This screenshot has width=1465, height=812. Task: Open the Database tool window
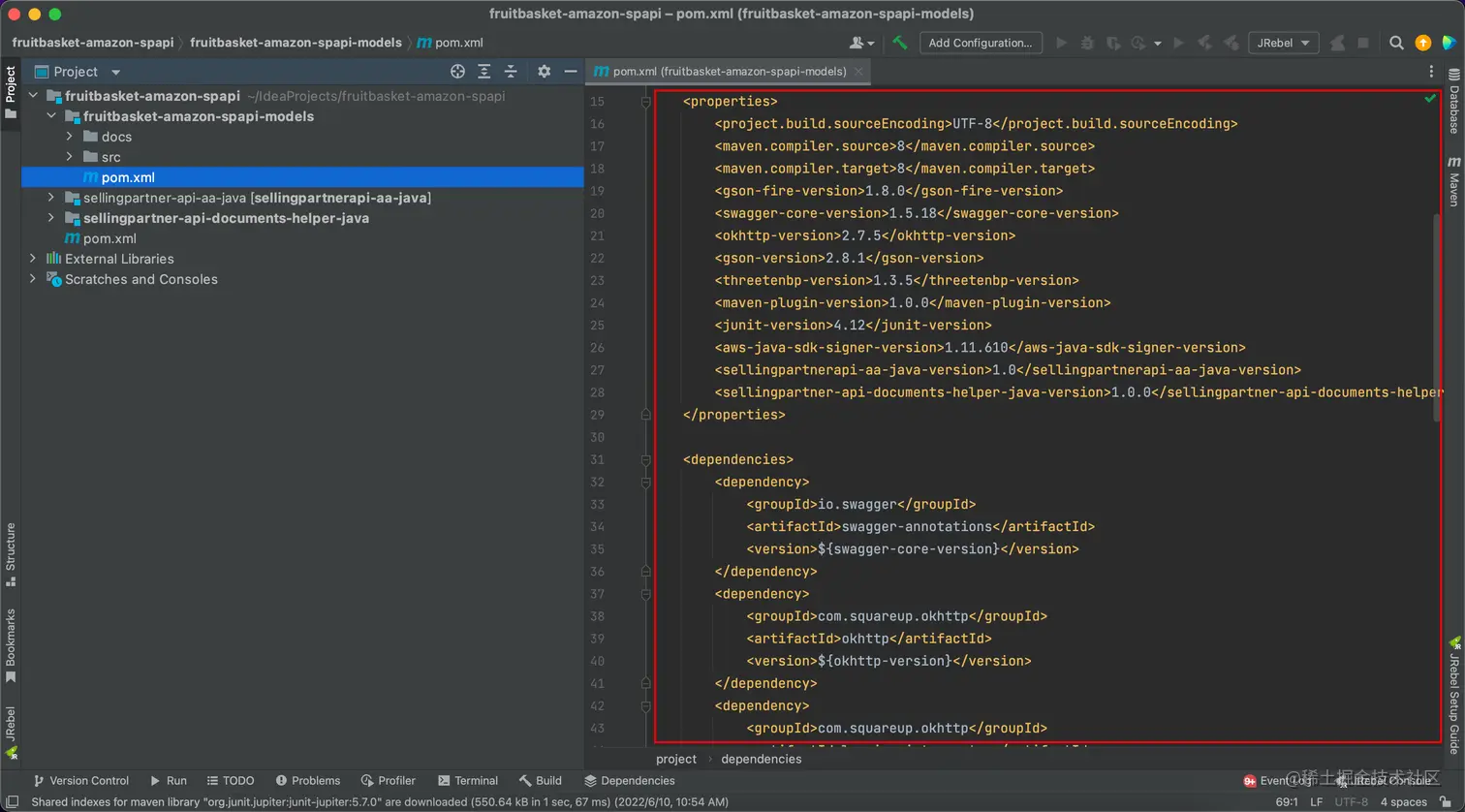[1454, 102]
